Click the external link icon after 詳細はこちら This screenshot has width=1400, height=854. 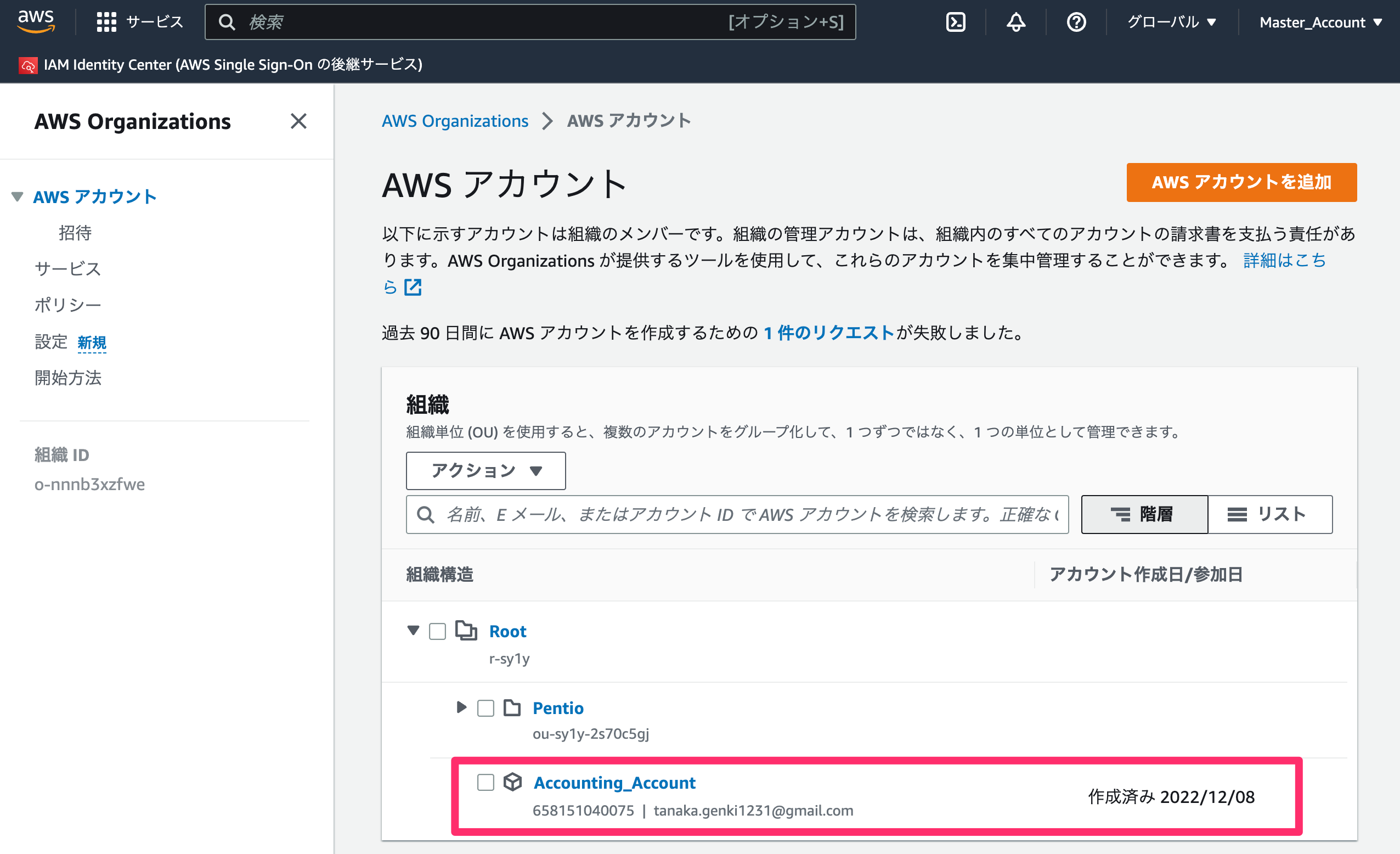click(413, 287)
